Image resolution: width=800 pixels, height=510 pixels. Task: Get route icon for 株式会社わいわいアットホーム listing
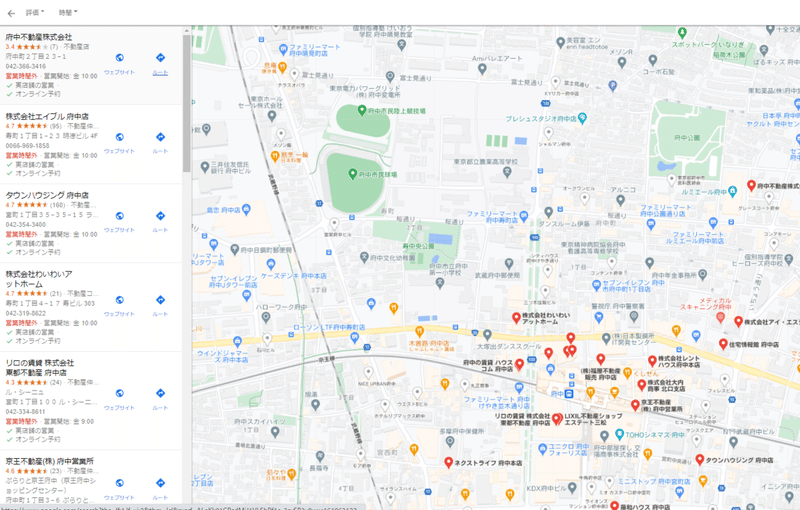click(x=160, y=300)
